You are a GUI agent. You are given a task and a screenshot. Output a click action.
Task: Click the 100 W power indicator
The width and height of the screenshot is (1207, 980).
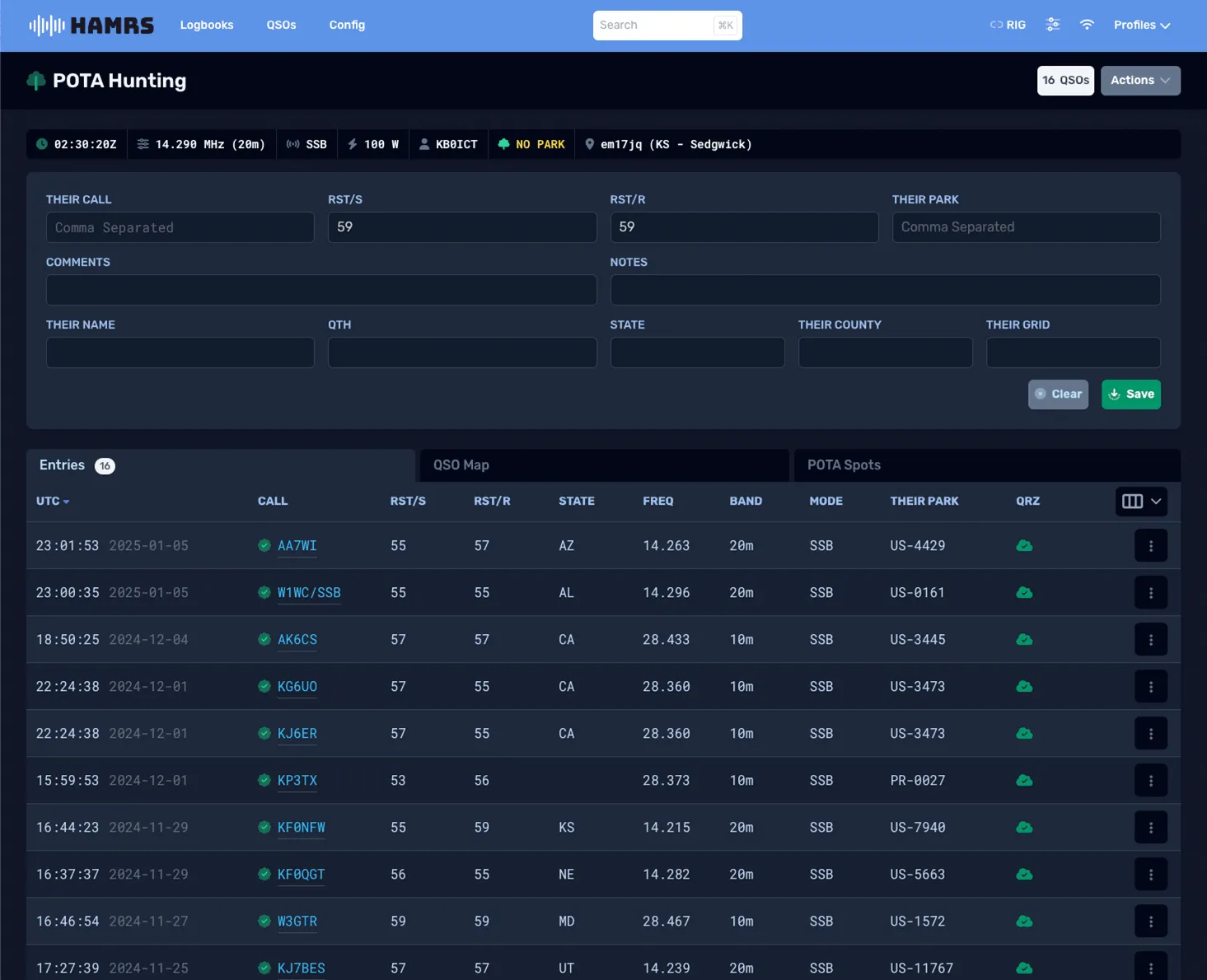[373, 144]
